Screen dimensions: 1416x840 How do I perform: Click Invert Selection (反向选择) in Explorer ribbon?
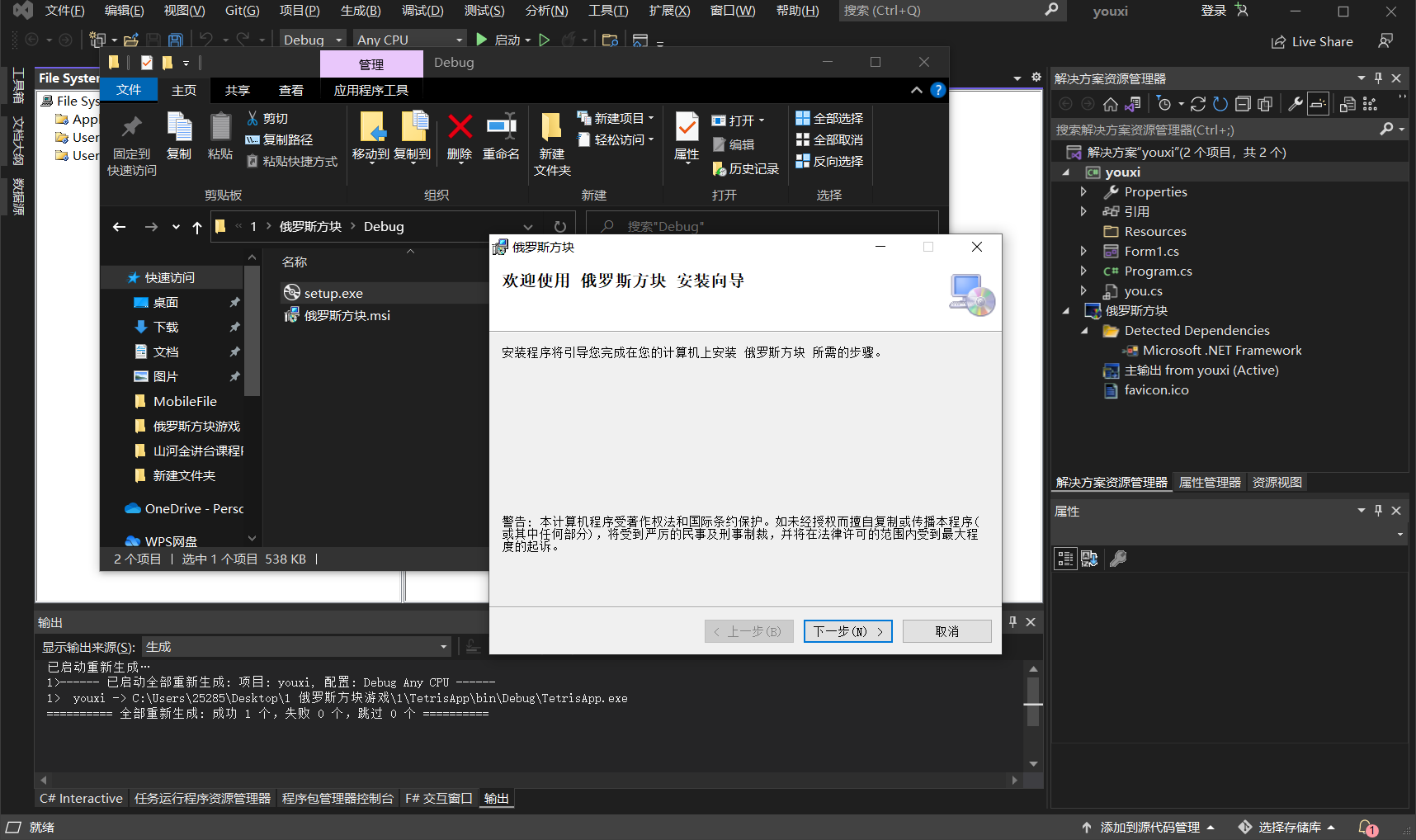pyautogui.click(x=829, y=161)
